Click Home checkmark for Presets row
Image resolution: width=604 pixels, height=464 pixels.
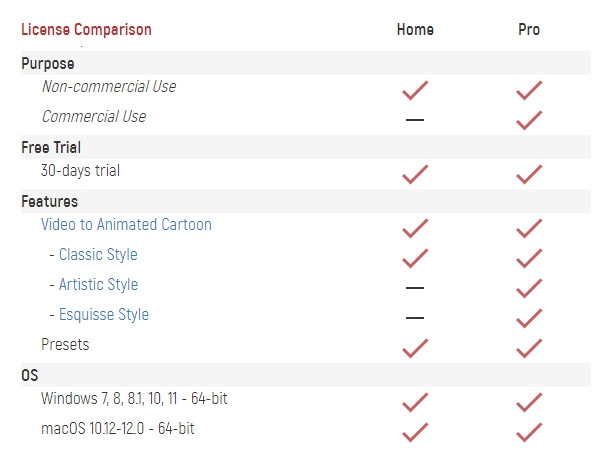[x=415, y=348]
